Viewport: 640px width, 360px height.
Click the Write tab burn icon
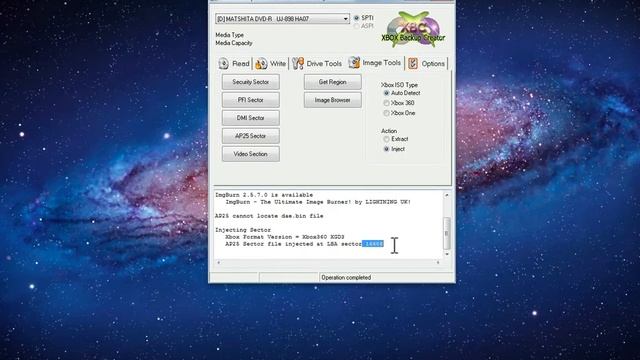point(261,64)
